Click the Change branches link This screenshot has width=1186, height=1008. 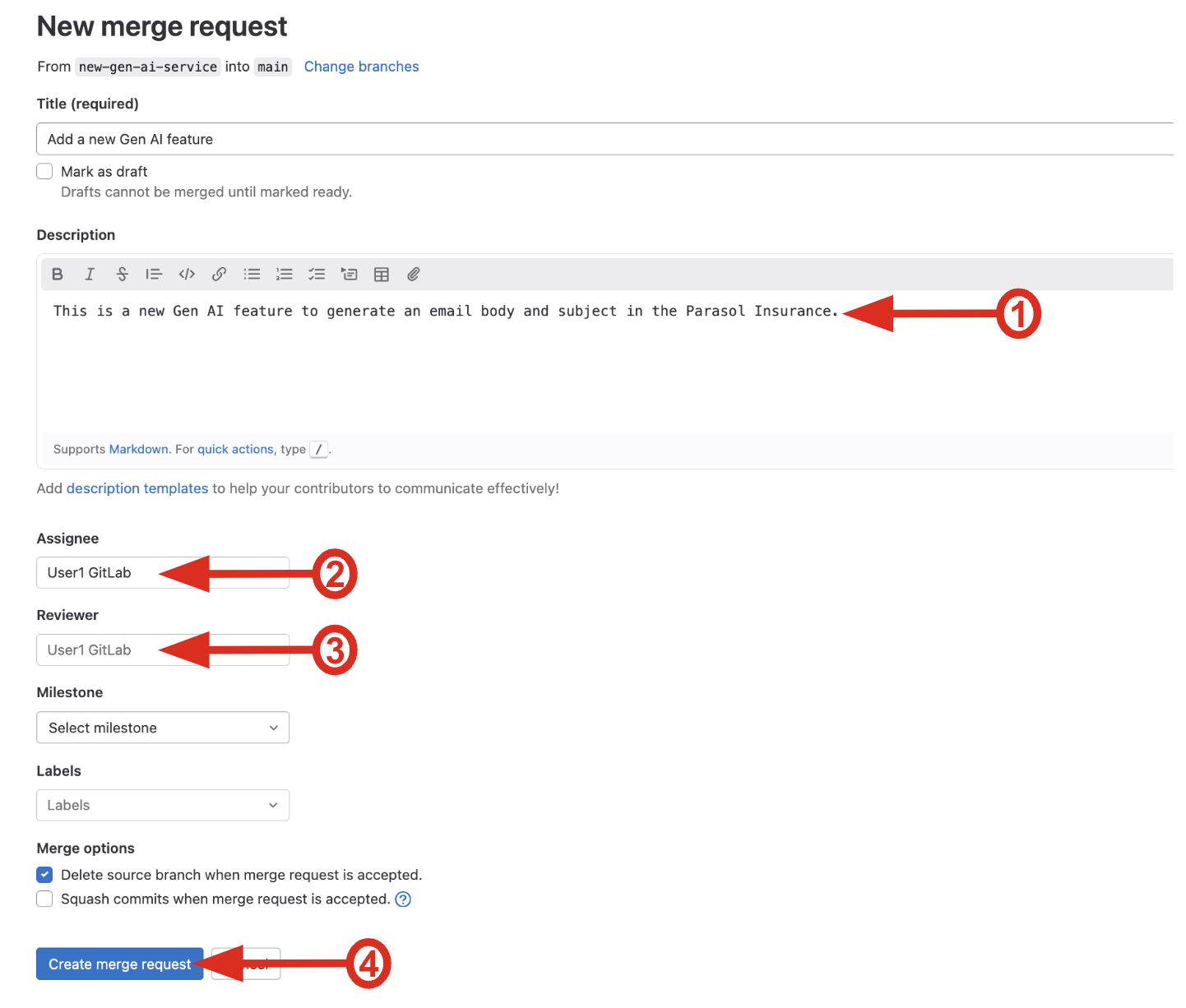click(x=361, y=67)
